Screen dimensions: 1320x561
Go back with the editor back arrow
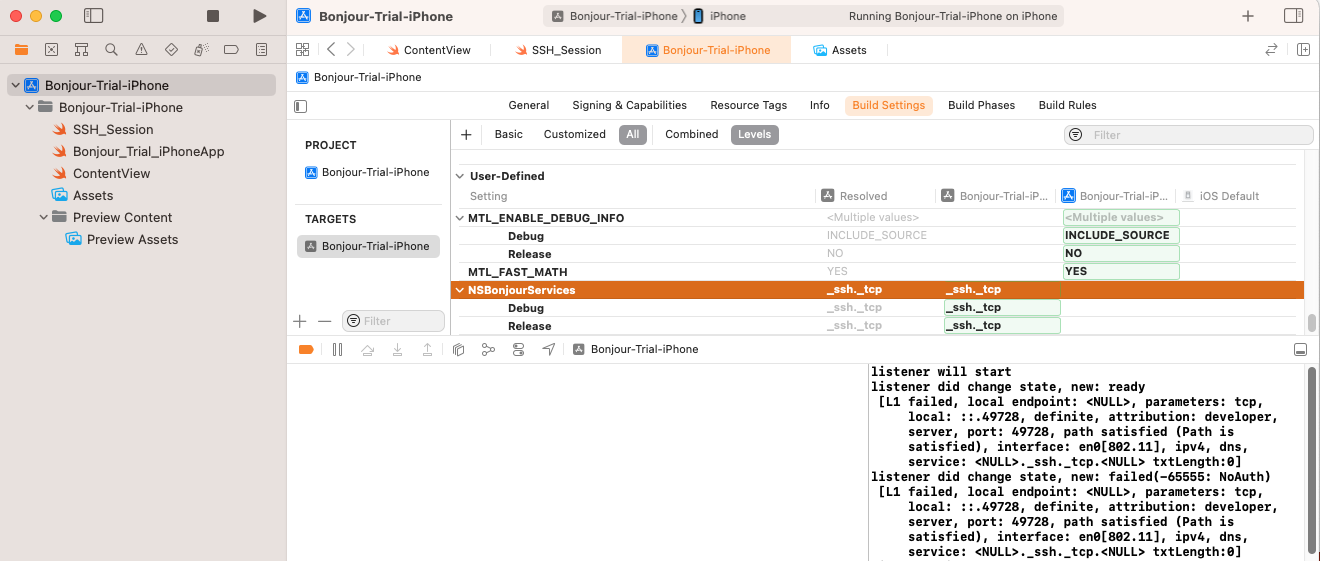tap(331, 49)
